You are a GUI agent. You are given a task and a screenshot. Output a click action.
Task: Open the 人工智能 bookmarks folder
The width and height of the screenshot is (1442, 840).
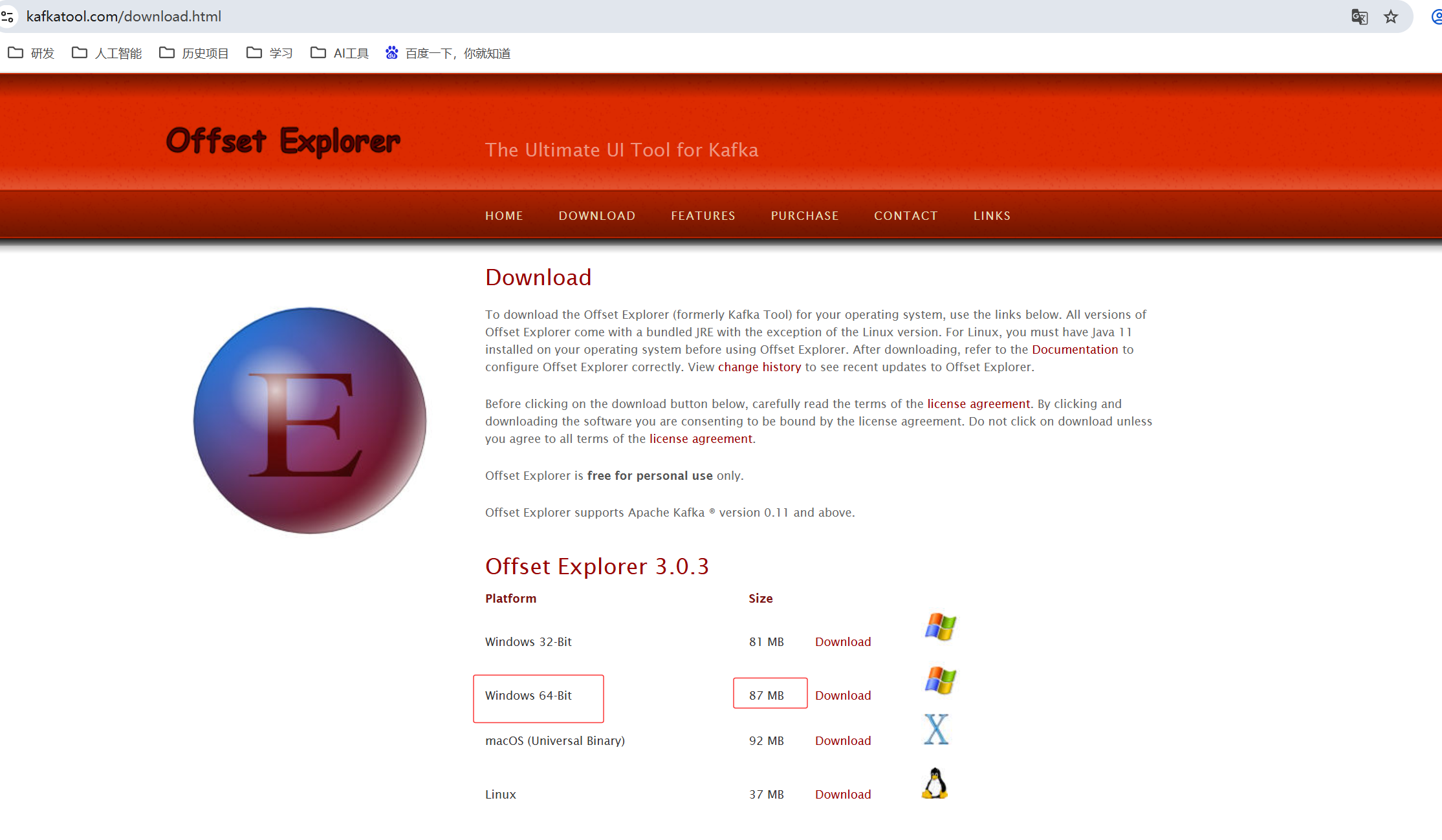click(x=107, y=53)
